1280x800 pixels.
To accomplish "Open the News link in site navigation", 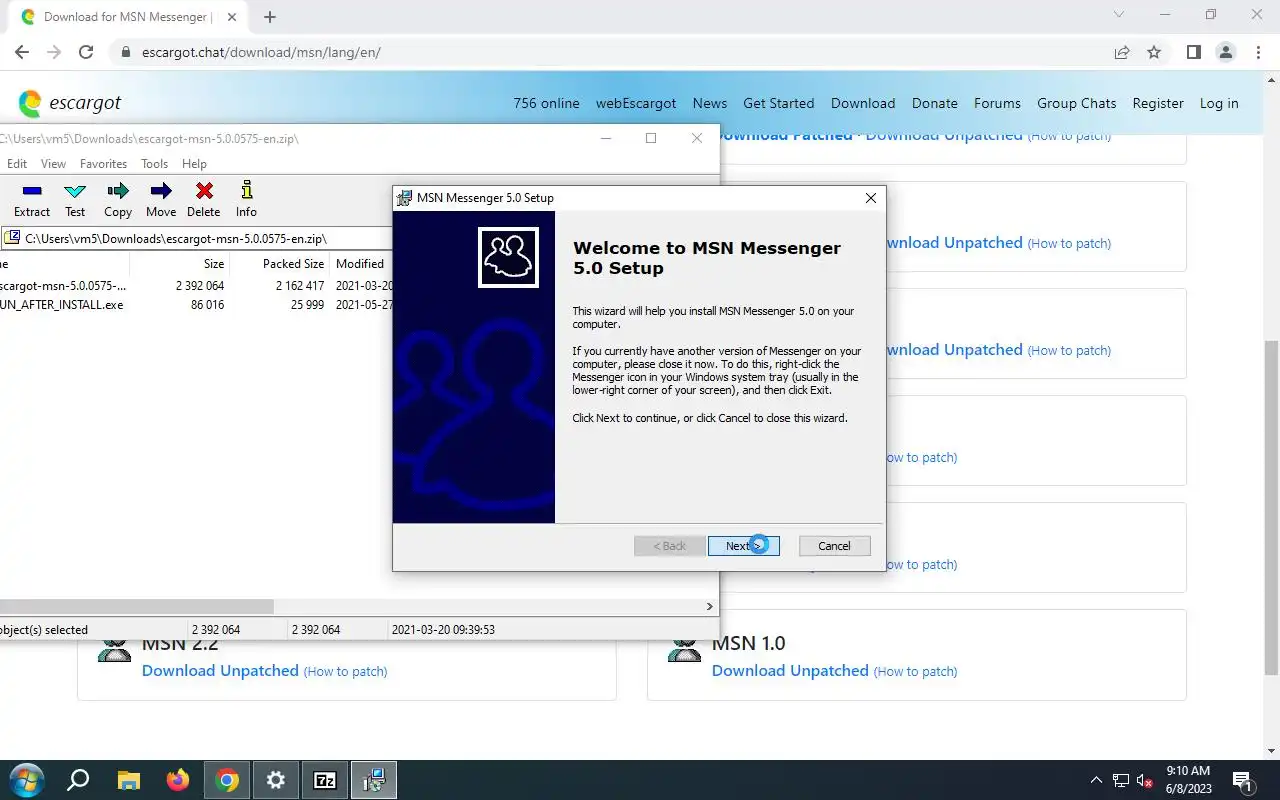I will (x=710, y=103).
